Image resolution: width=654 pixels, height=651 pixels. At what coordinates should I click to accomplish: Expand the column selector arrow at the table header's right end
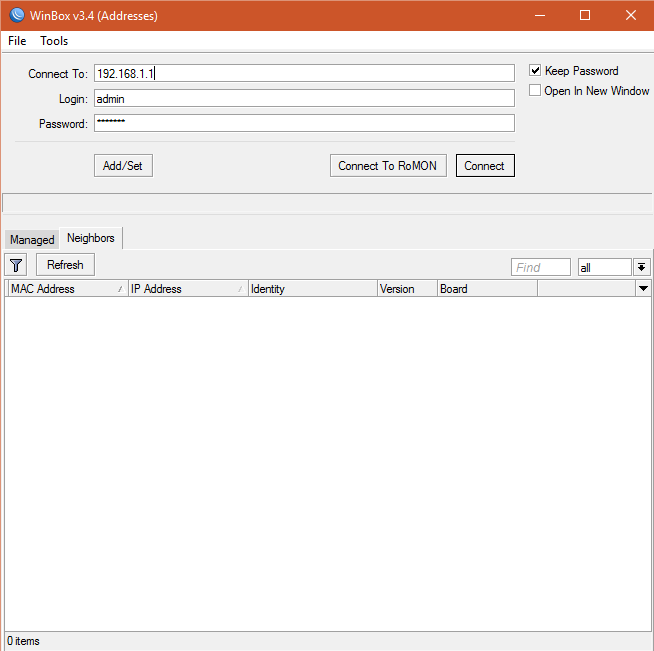coord(643,289)
